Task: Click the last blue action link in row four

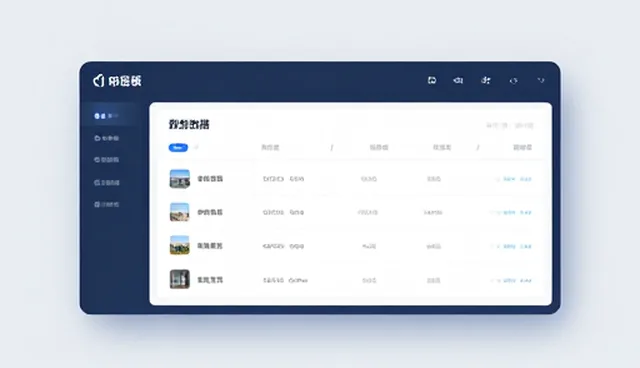Action: click(526, 281)
